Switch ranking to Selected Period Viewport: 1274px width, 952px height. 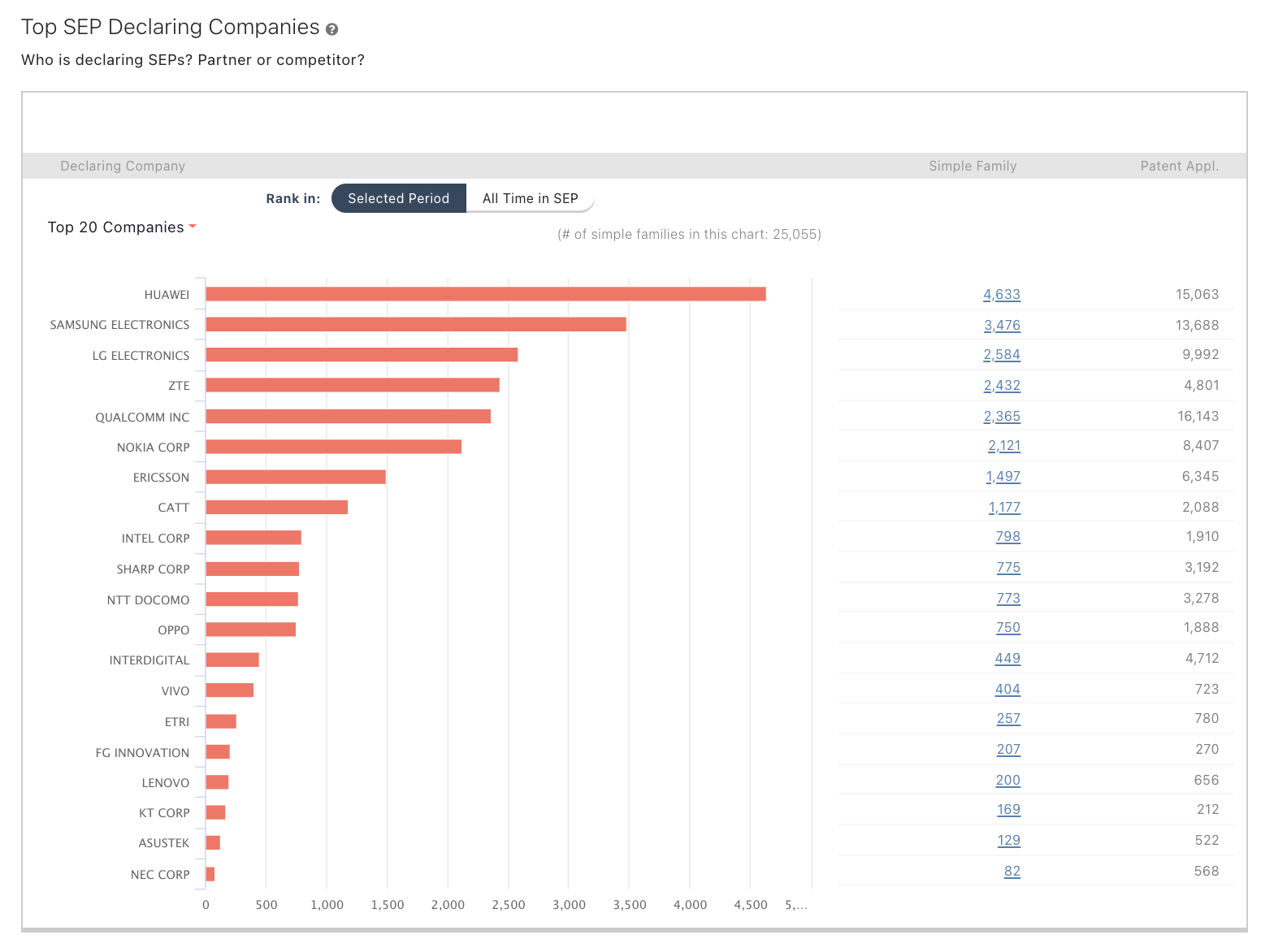(398, 198)
